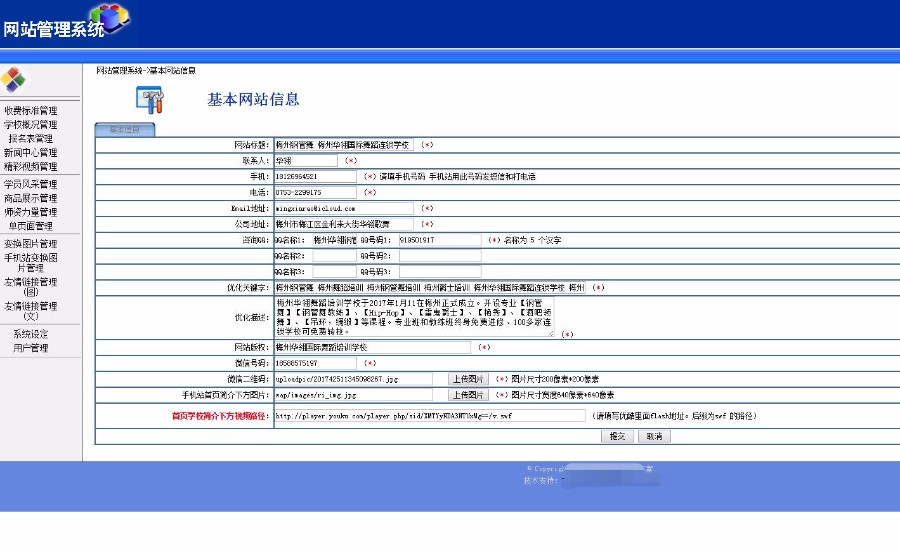Screen dimensions: 900x551
Task: Click the colorful cube logo in header
Action: point(110,17)
